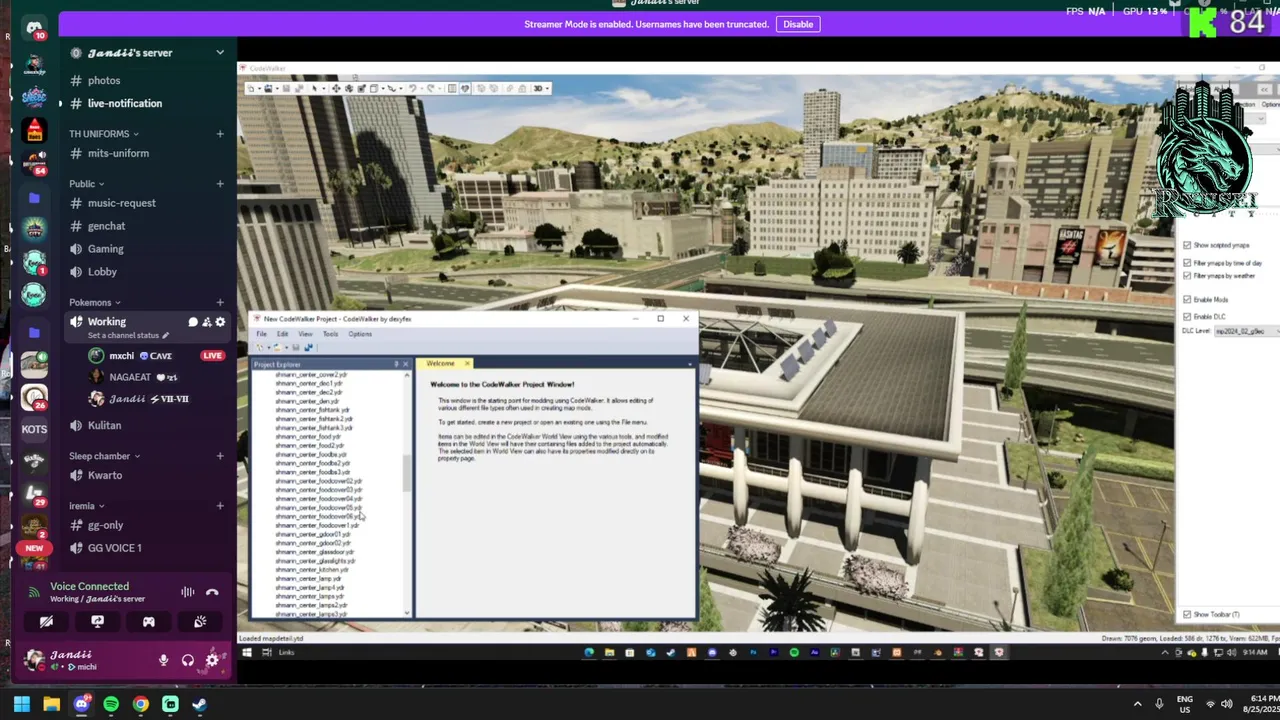
Task: Open Working channel settings gear
Action: click(x=220, y=322)
